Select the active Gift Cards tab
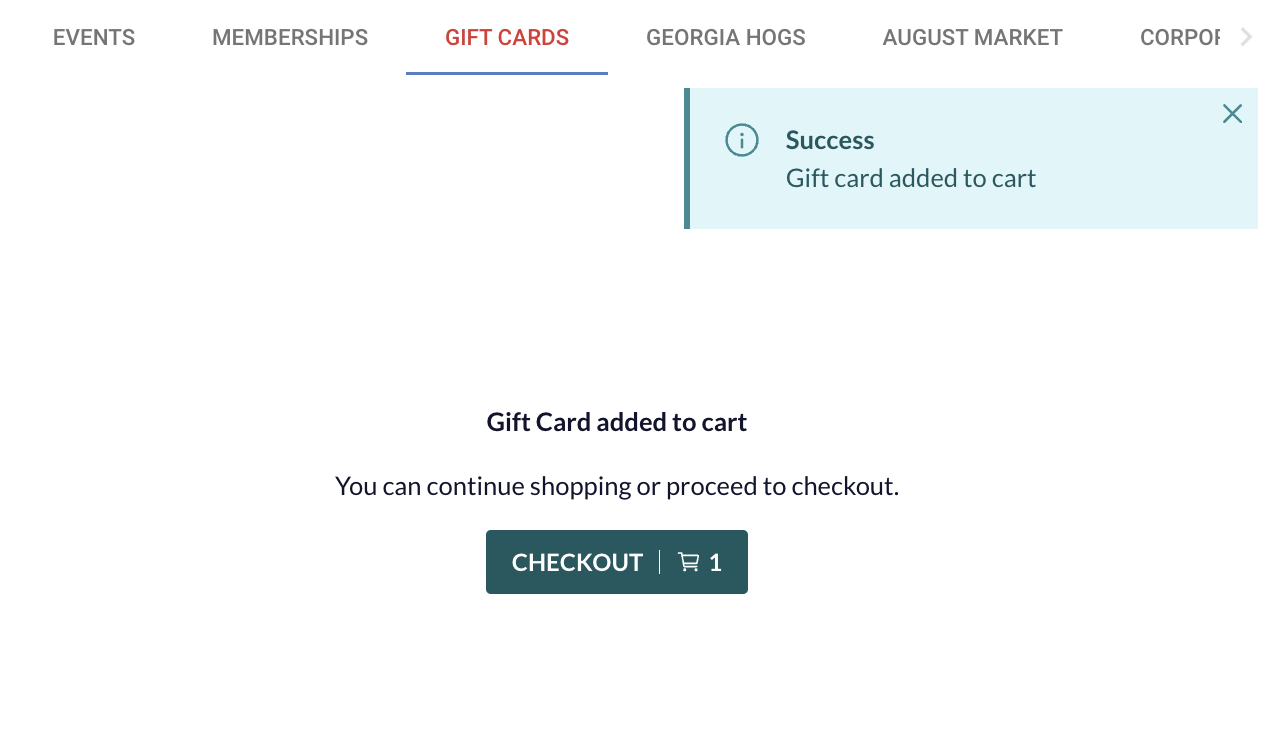Viewport: 1278px width, 746px height. [x=507, y=38]
